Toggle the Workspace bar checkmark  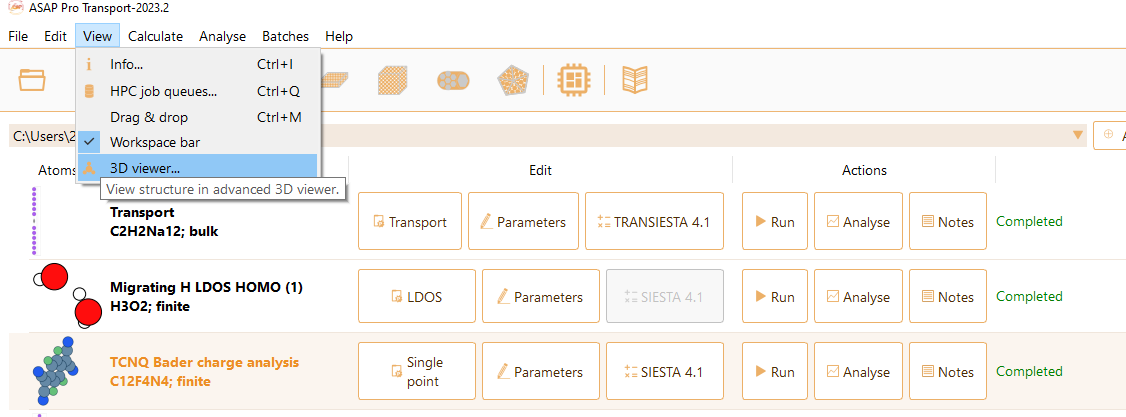click(x=89, y=142)
